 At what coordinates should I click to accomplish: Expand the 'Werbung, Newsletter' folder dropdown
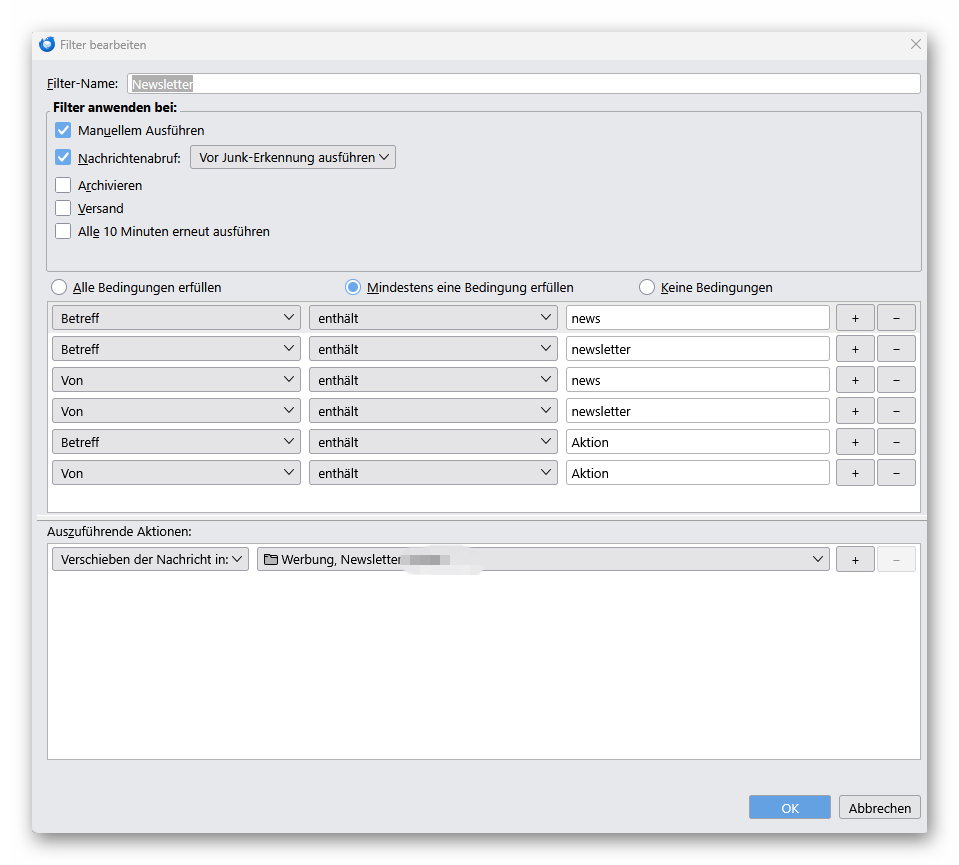(543, 560)
